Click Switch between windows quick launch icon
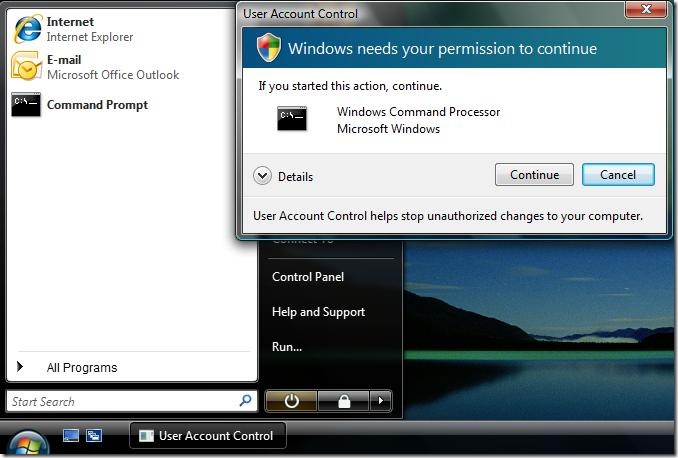The height and width of the screenshot is (458, 678). coord(94,435)
